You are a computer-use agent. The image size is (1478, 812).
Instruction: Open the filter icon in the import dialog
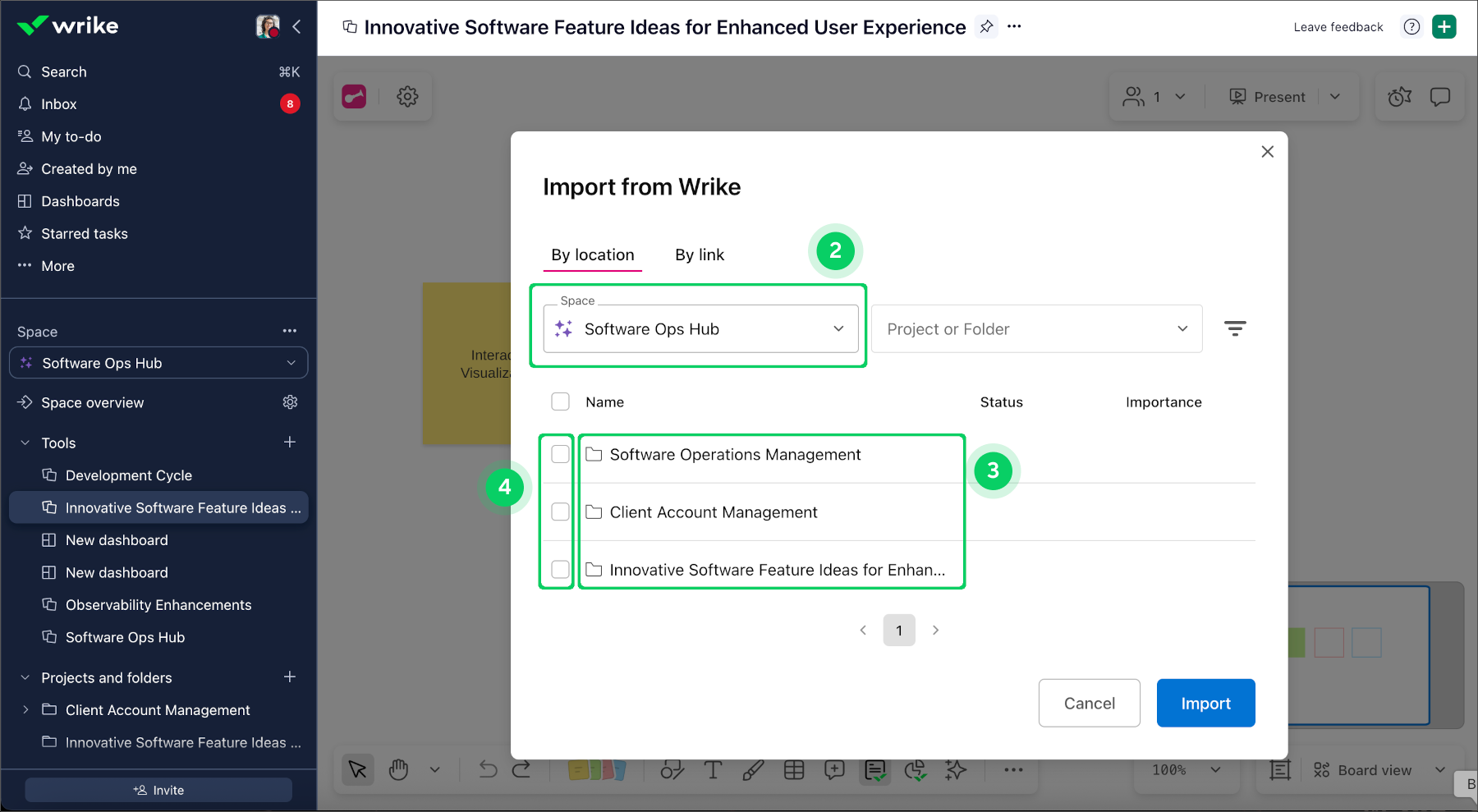tap(1235, 328)
